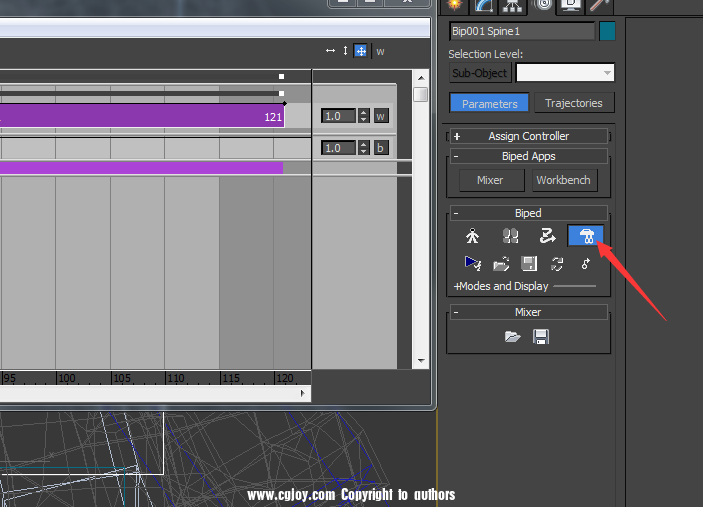The image size is (703, 507).
Task: Switch to Trajectories
Action: pyautogui.click(x=573, y=103)
